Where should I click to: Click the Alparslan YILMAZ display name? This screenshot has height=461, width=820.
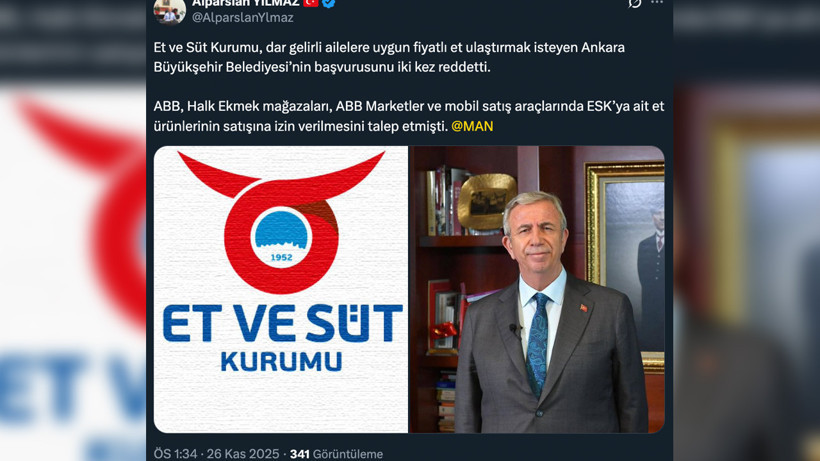click(245, 3)
